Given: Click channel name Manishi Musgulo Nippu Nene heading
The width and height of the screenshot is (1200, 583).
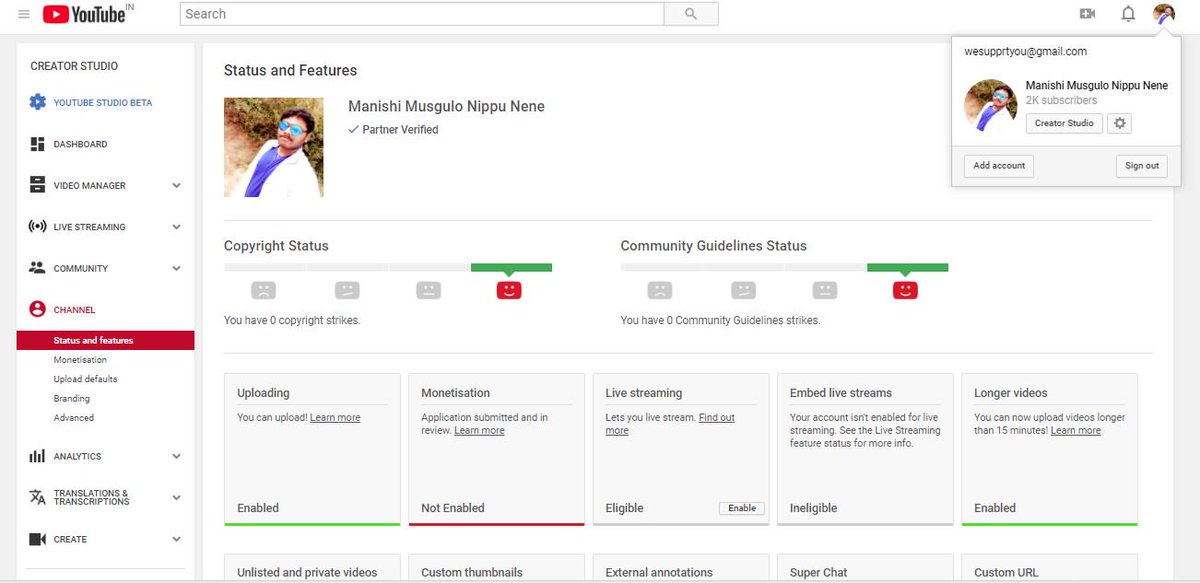Looking at the screenshot, I should 446,106.
